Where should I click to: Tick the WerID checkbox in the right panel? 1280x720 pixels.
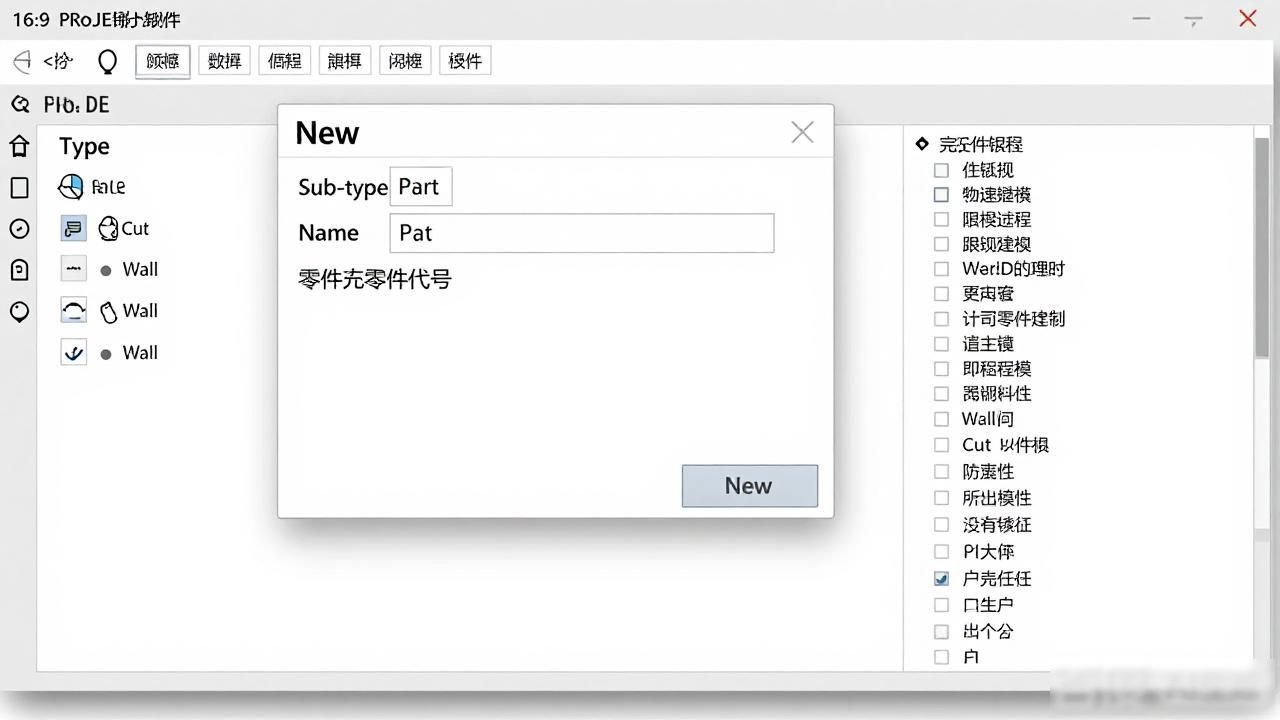(941, 269)
